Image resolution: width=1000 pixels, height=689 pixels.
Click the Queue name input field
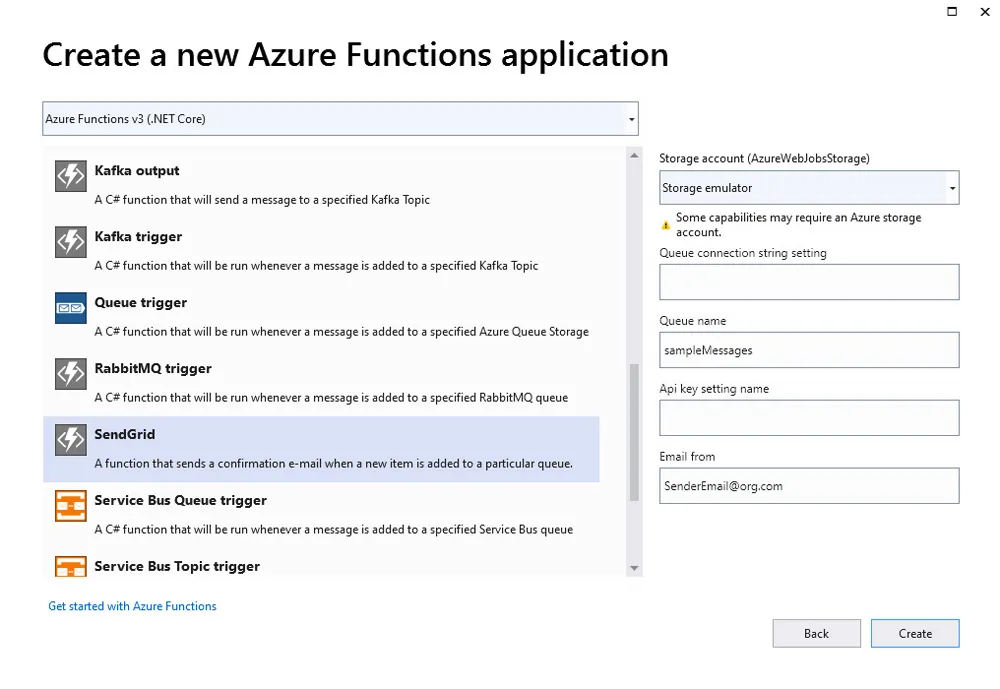point(809,350)
